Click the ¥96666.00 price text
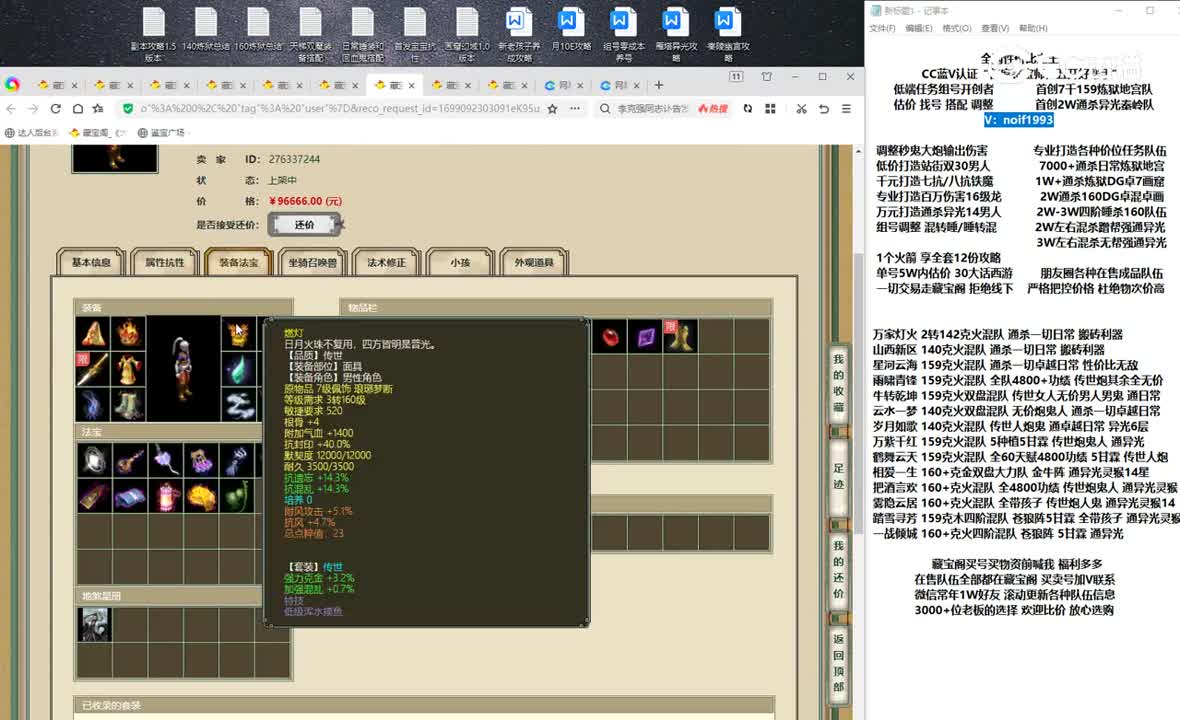 click(x=305, y=202)
